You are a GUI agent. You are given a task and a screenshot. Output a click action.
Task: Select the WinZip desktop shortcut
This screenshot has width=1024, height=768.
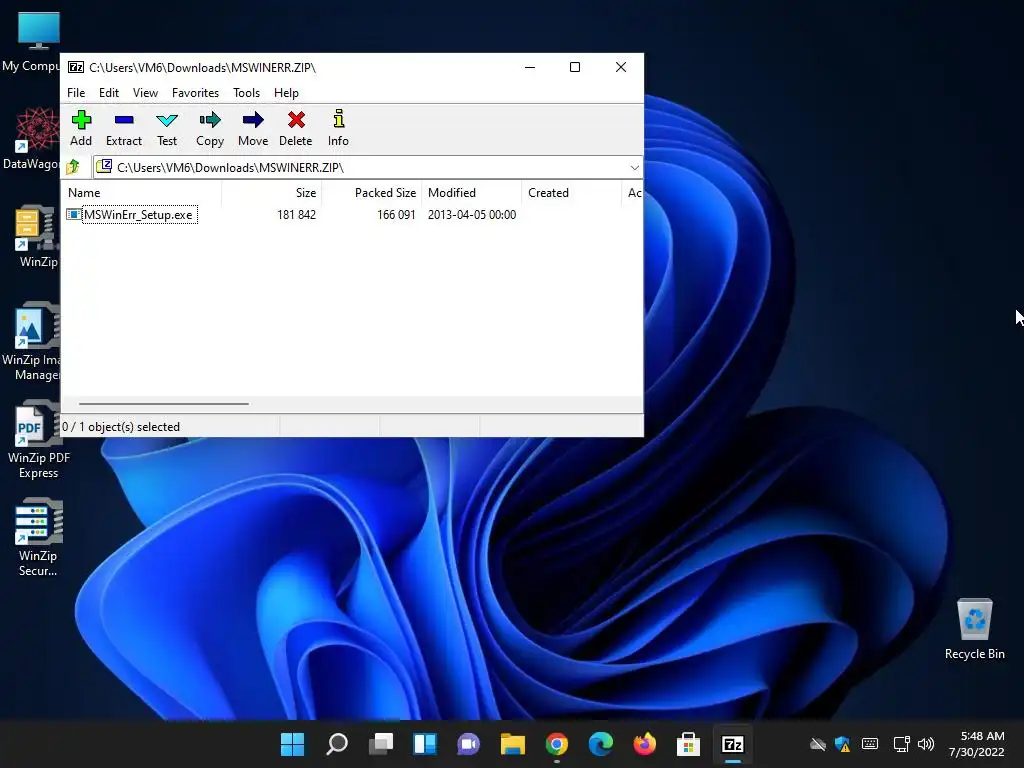(37, 236)
